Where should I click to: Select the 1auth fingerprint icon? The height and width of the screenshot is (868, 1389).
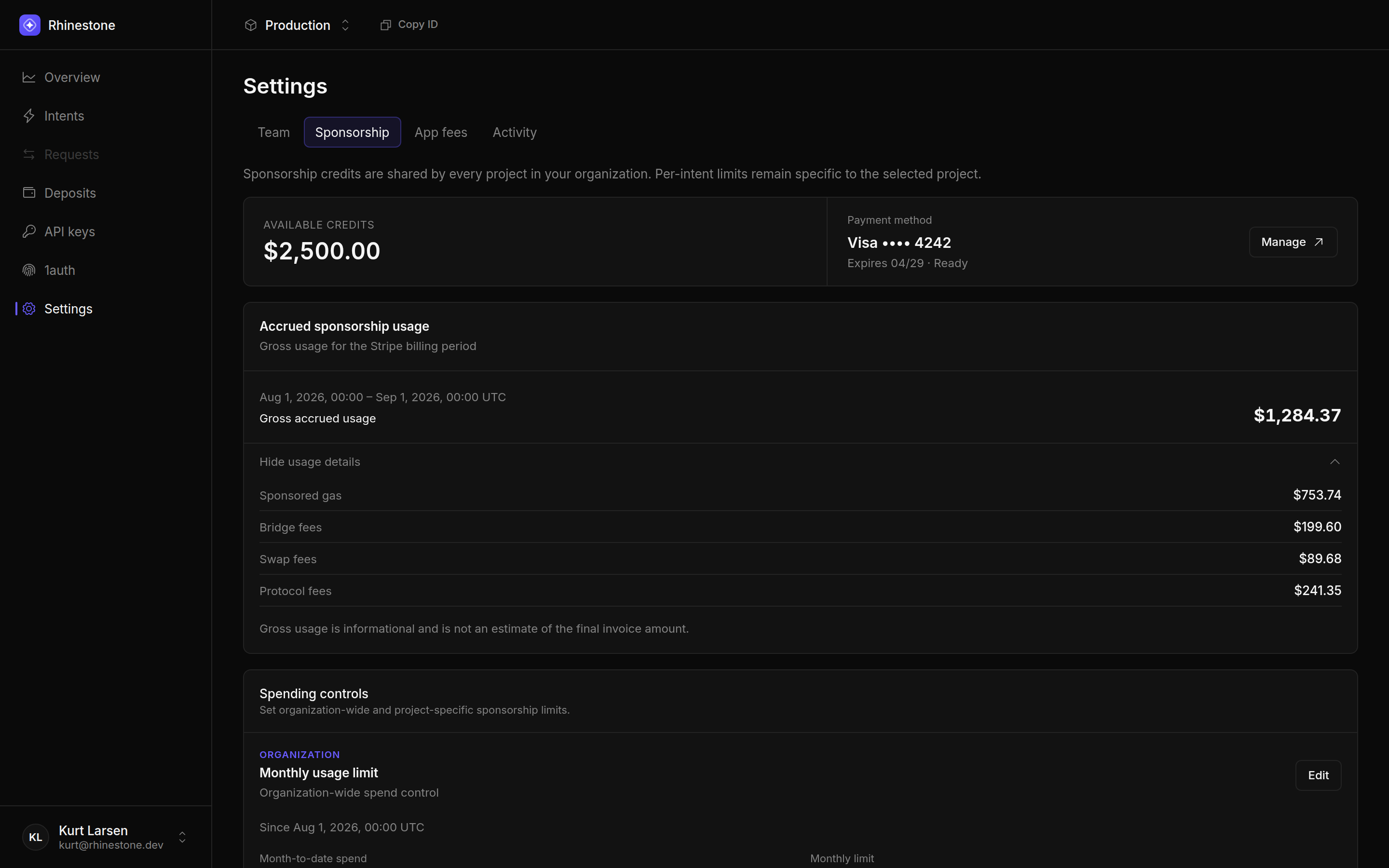pos(29,270)
